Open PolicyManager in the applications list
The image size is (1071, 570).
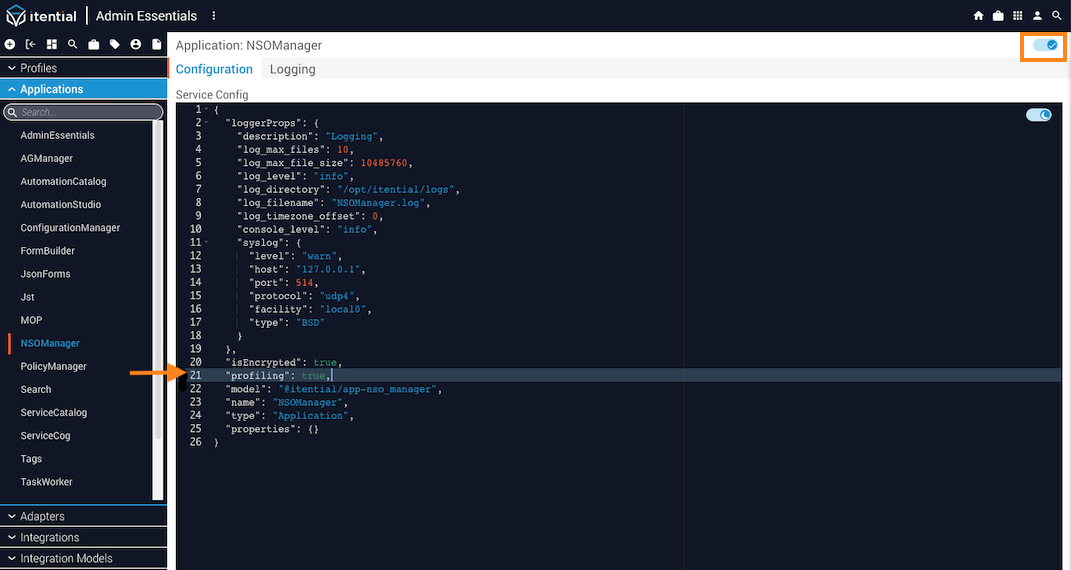click(x=54, y=366)
